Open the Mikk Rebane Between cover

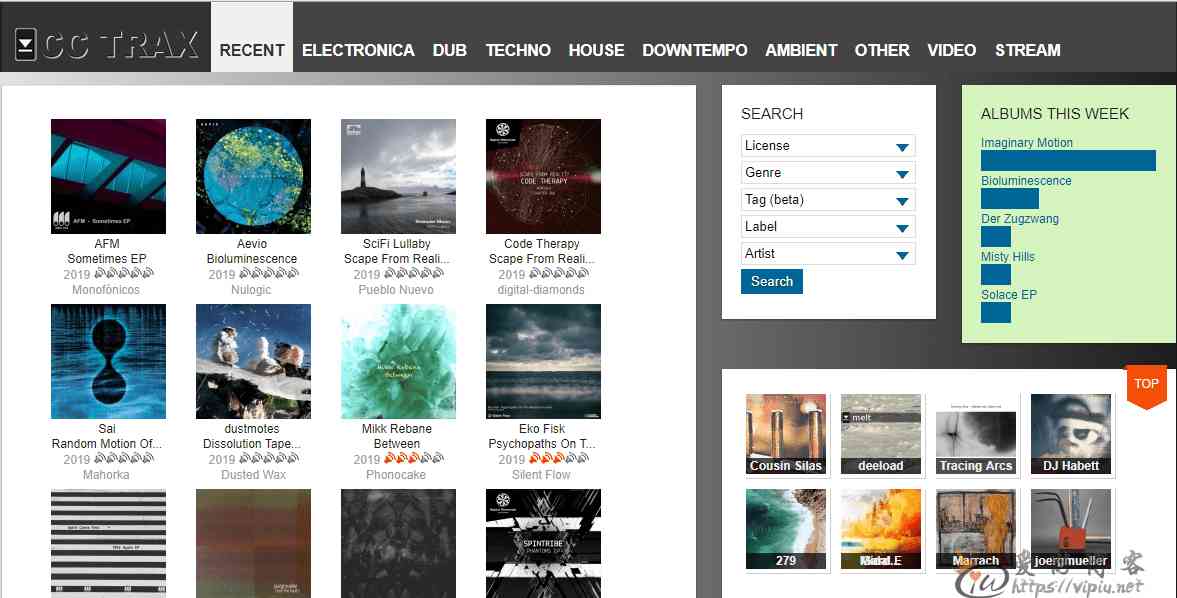(398, 362)
